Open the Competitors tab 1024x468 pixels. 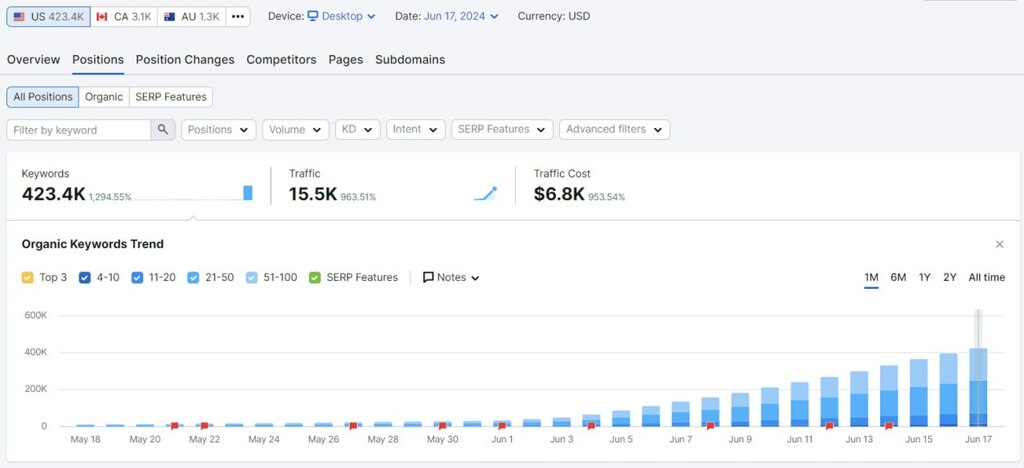pos(281,60)
